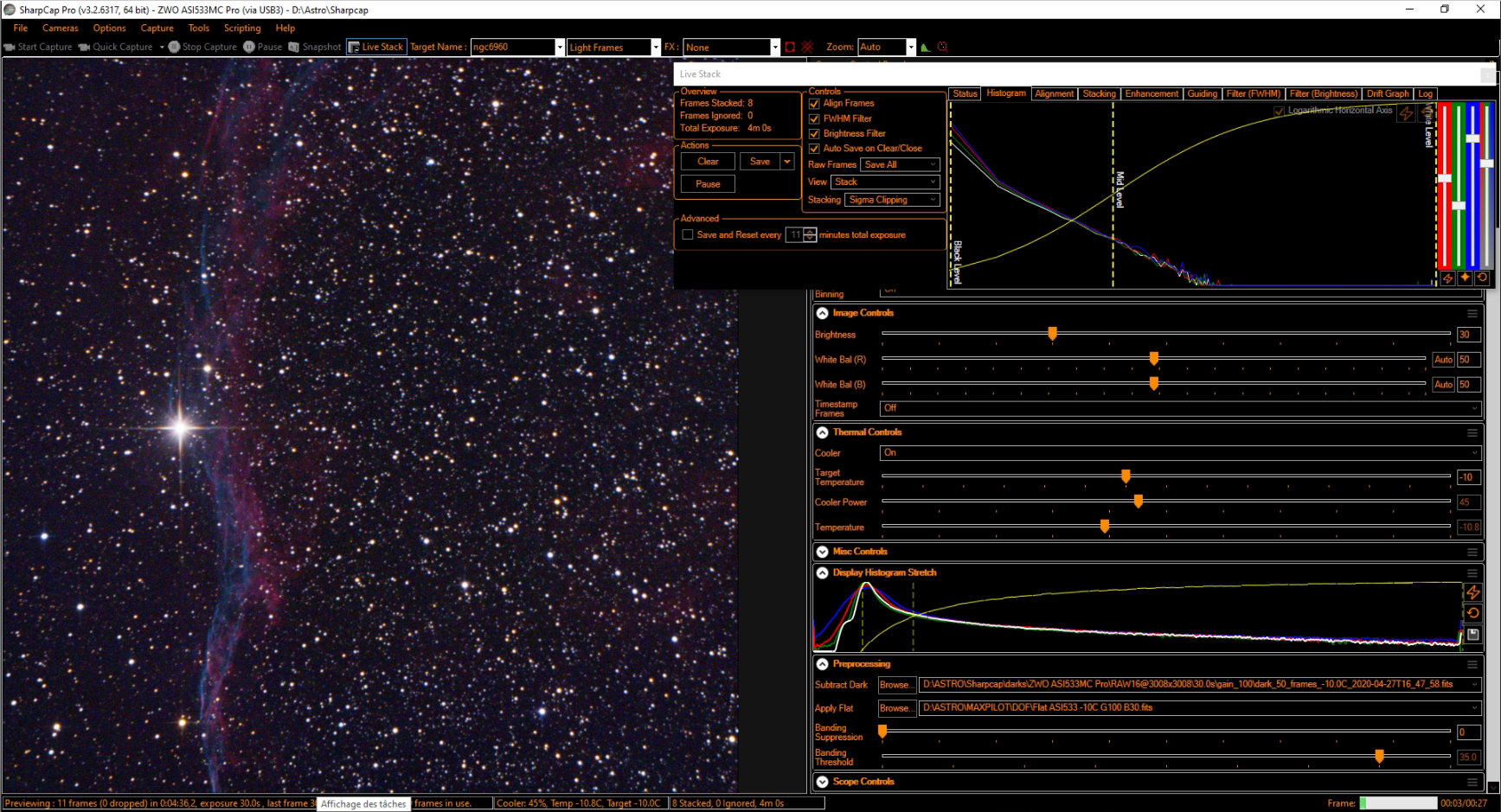
Task: Toggle the FWHM Filter checkbox
Action: click(x=814, y=118)
